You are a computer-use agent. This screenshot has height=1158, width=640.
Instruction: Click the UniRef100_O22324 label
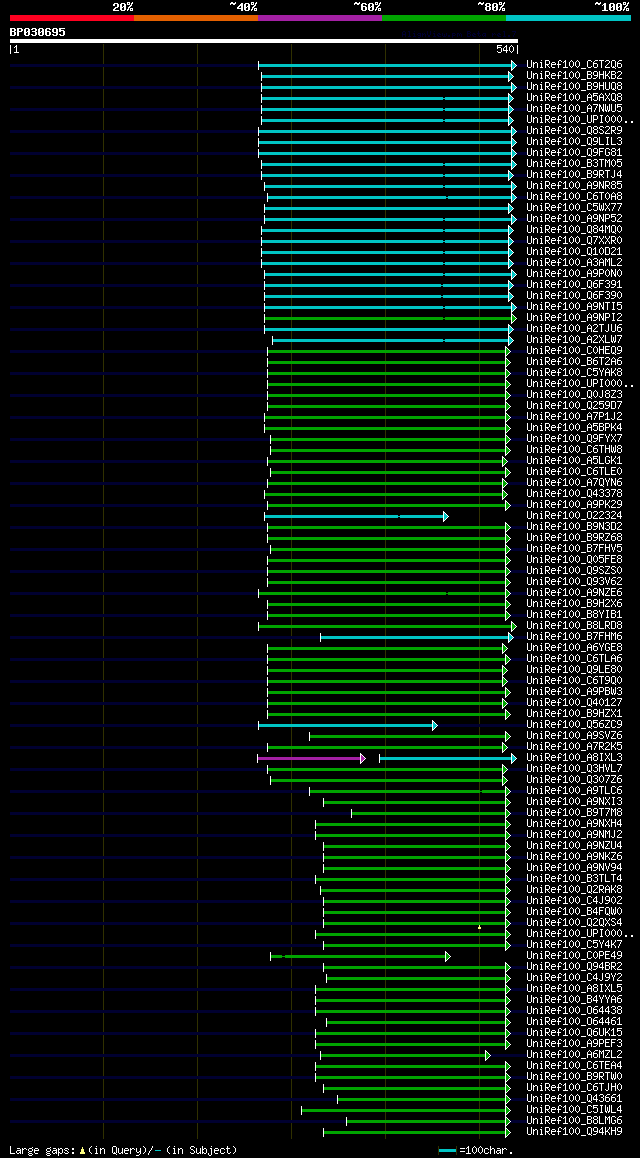coord(574,515)
